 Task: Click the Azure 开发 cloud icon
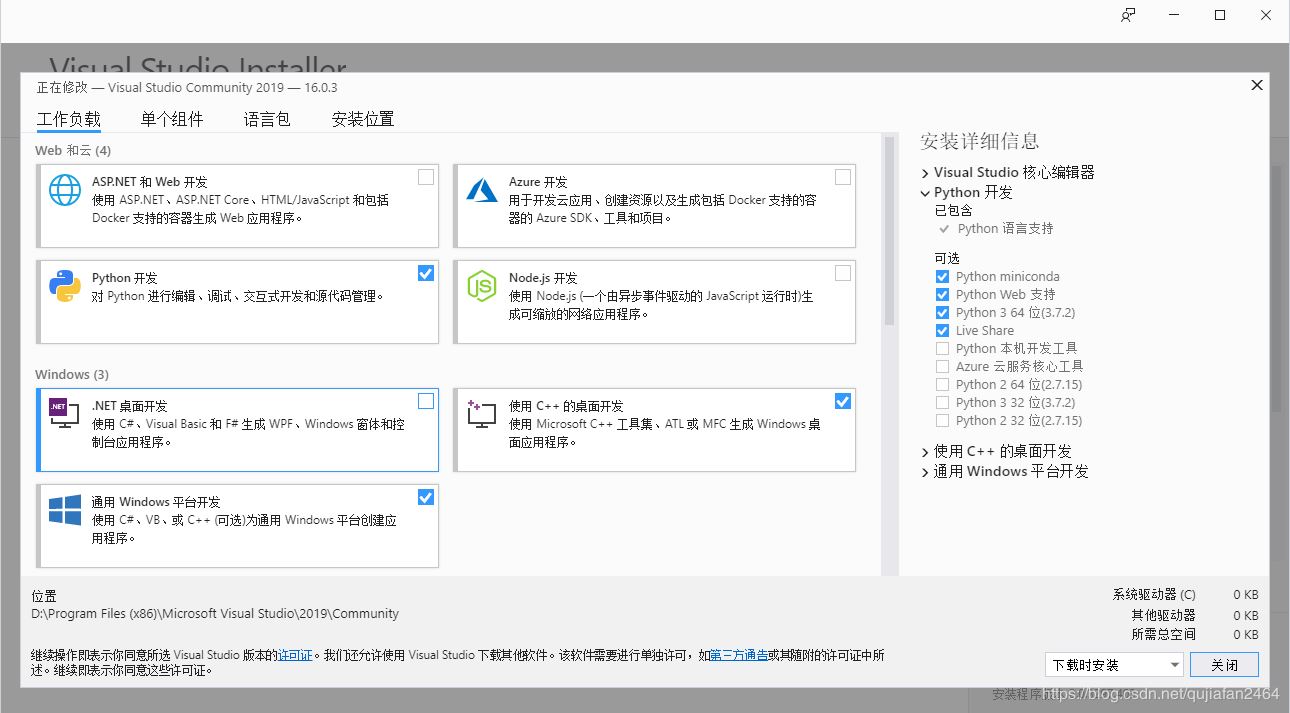[x=481, y=192]
